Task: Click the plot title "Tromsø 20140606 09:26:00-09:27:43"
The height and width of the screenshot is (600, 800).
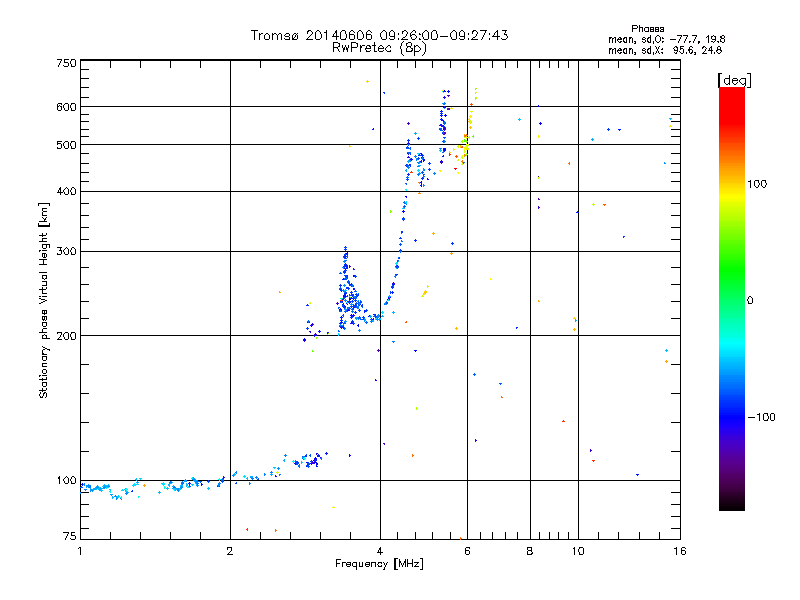Action: click(x=379, y=35)
